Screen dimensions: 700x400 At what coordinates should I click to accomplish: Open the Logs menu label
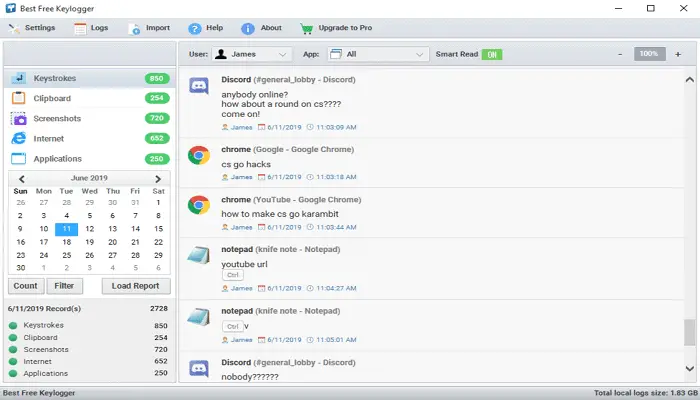coord(99,28)
